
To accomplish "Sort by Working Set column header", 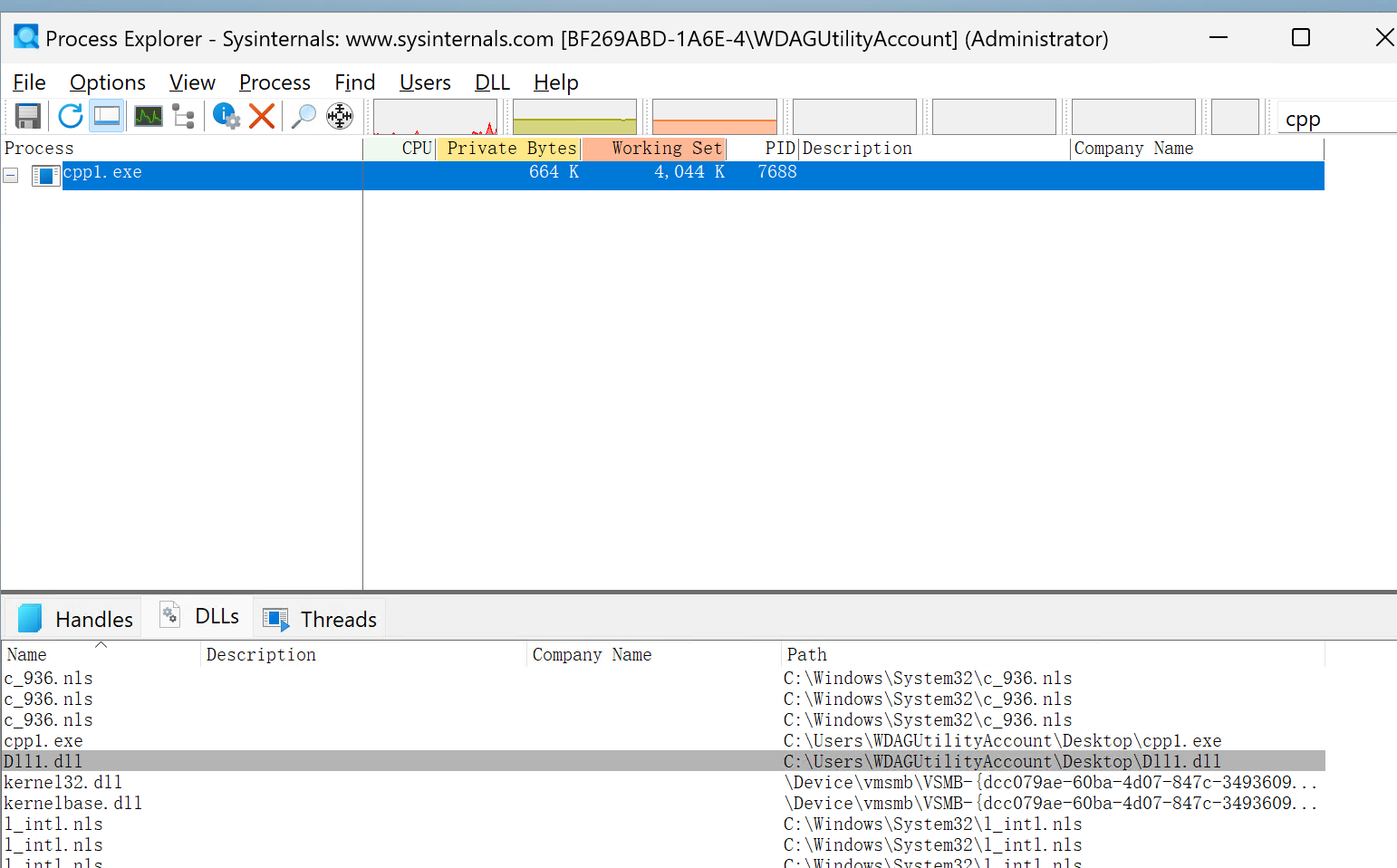I will click(654, 149).
